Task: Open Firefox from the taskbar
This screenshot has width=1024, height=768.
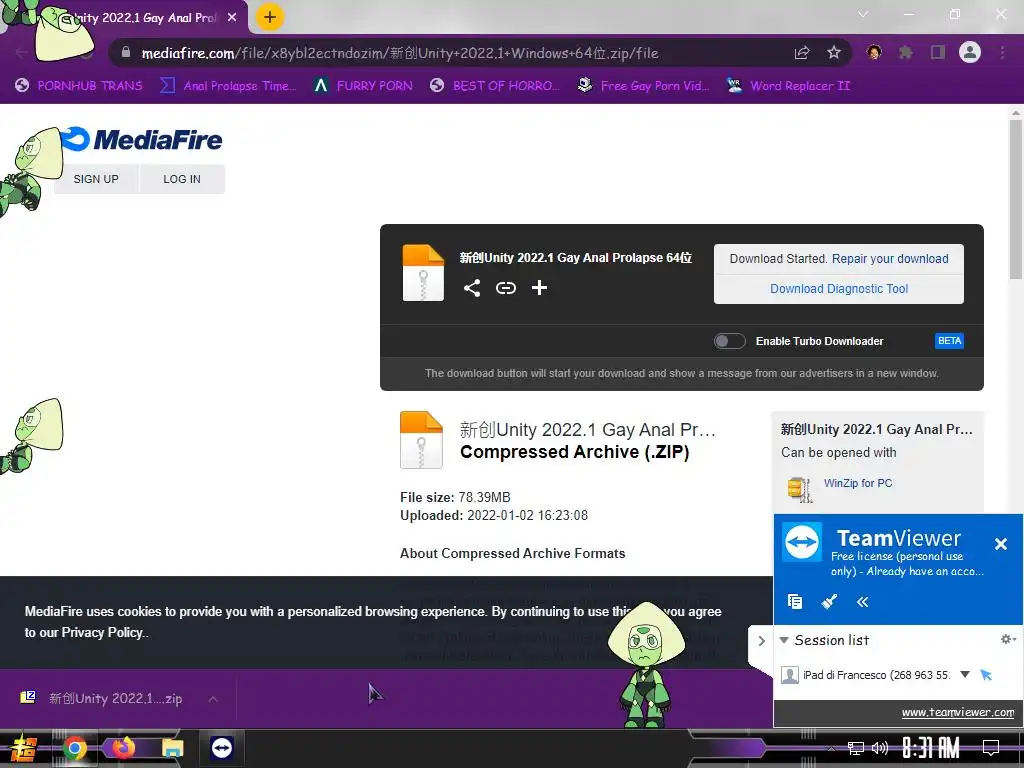Action: (123, 748)
